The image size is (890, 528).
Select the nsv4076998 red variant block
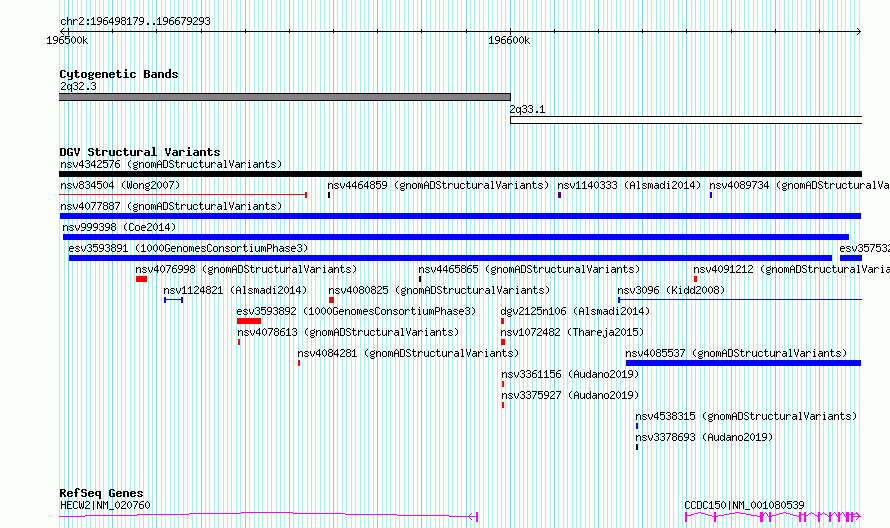tap(141, 279)
